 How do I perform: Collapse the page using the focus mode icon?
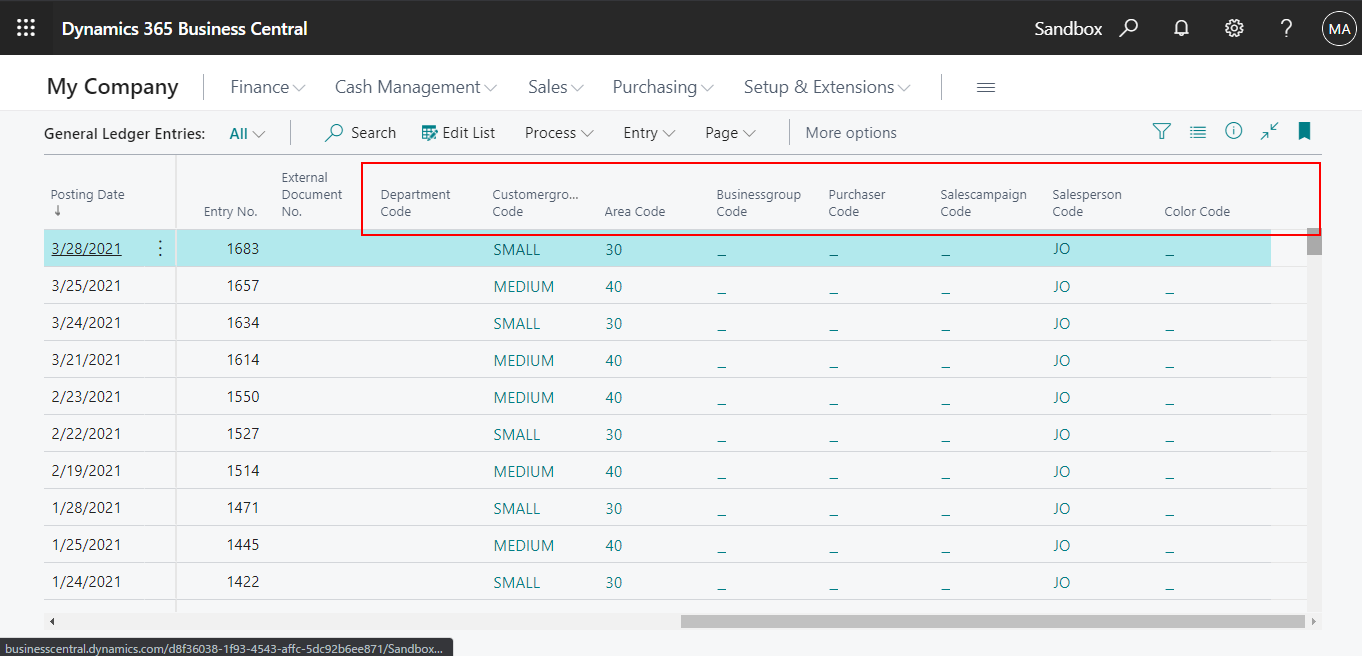[1269, 131]
